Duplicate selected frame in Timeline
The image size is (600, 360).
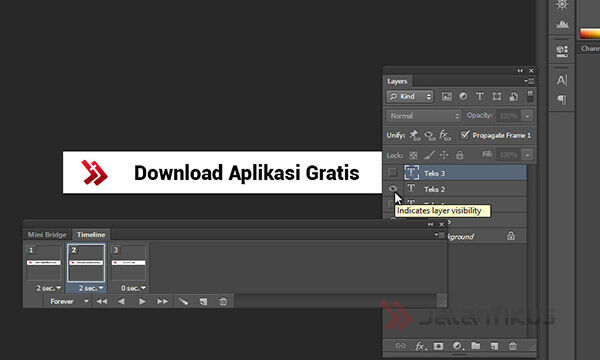coord(203,301)
